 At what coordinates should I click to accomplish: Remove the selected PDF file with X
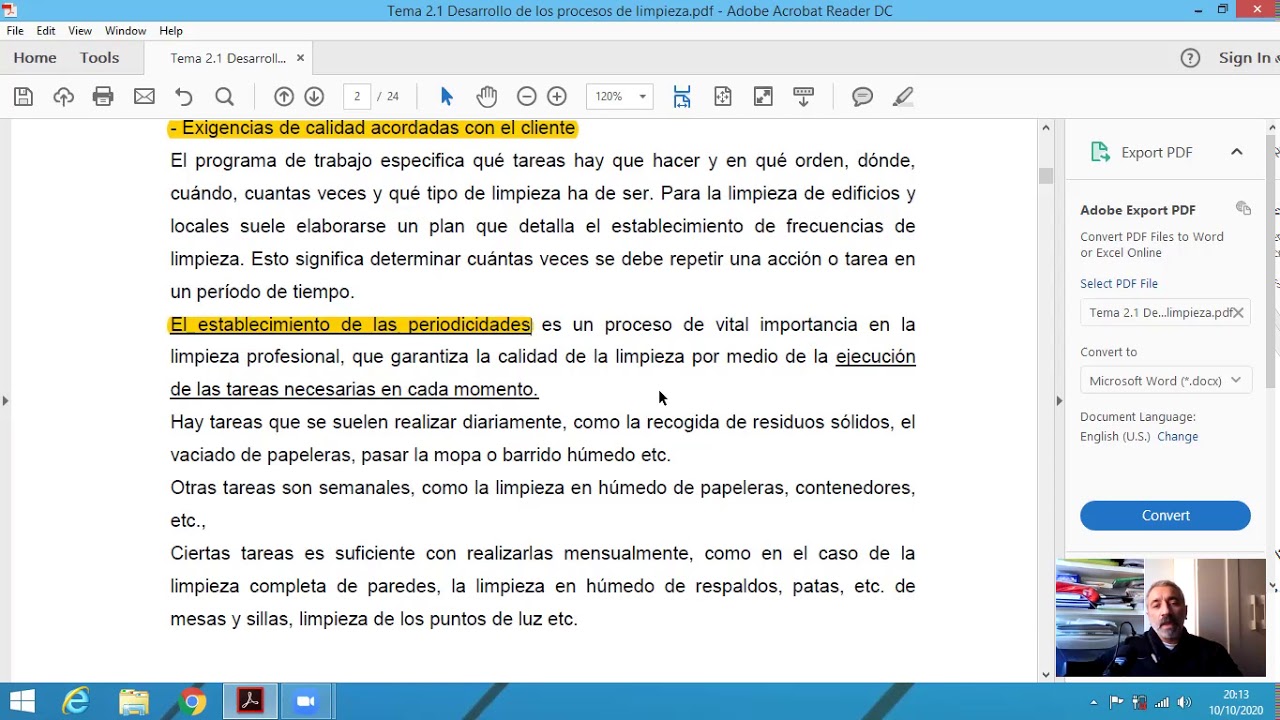pyautogui.click(x=1238, y=313)
